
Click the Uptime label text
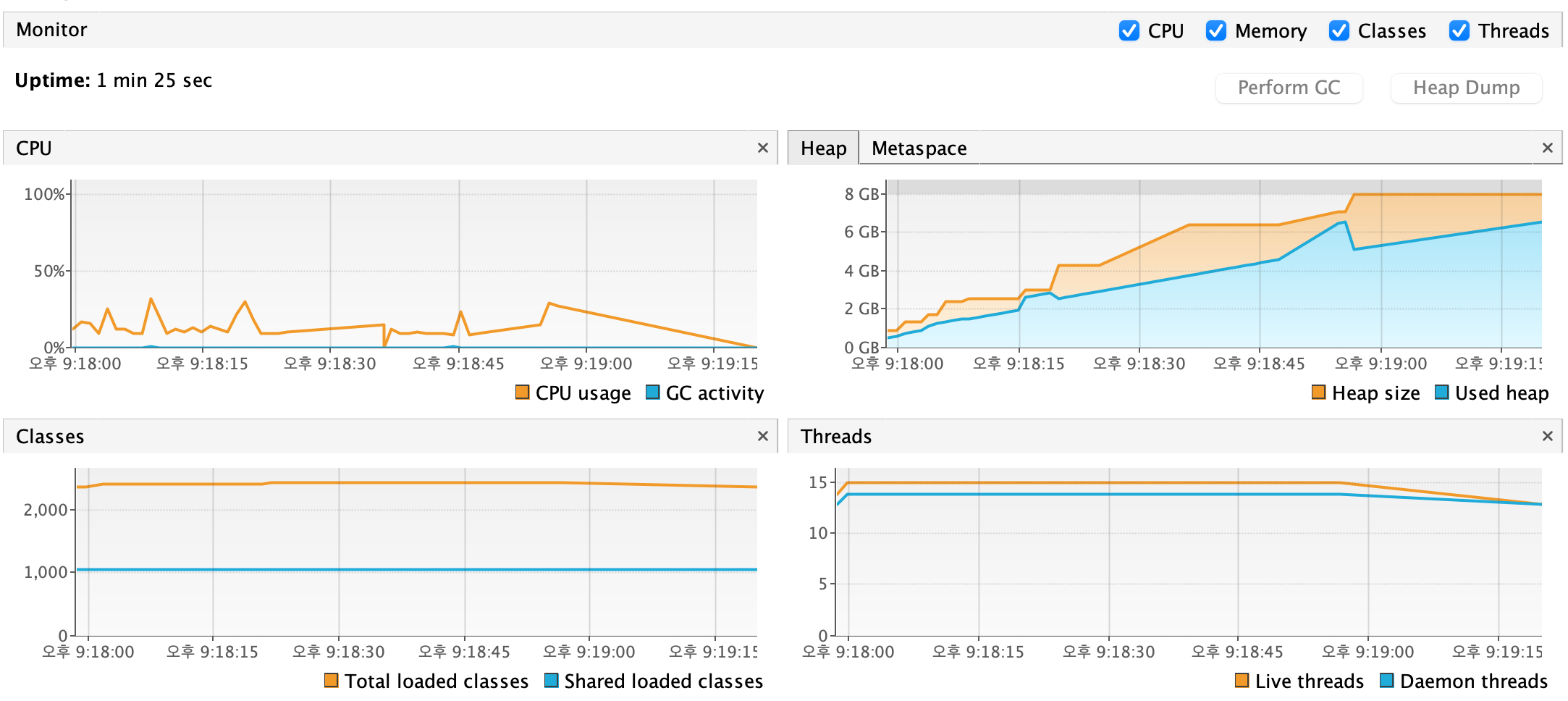[53, 80]
